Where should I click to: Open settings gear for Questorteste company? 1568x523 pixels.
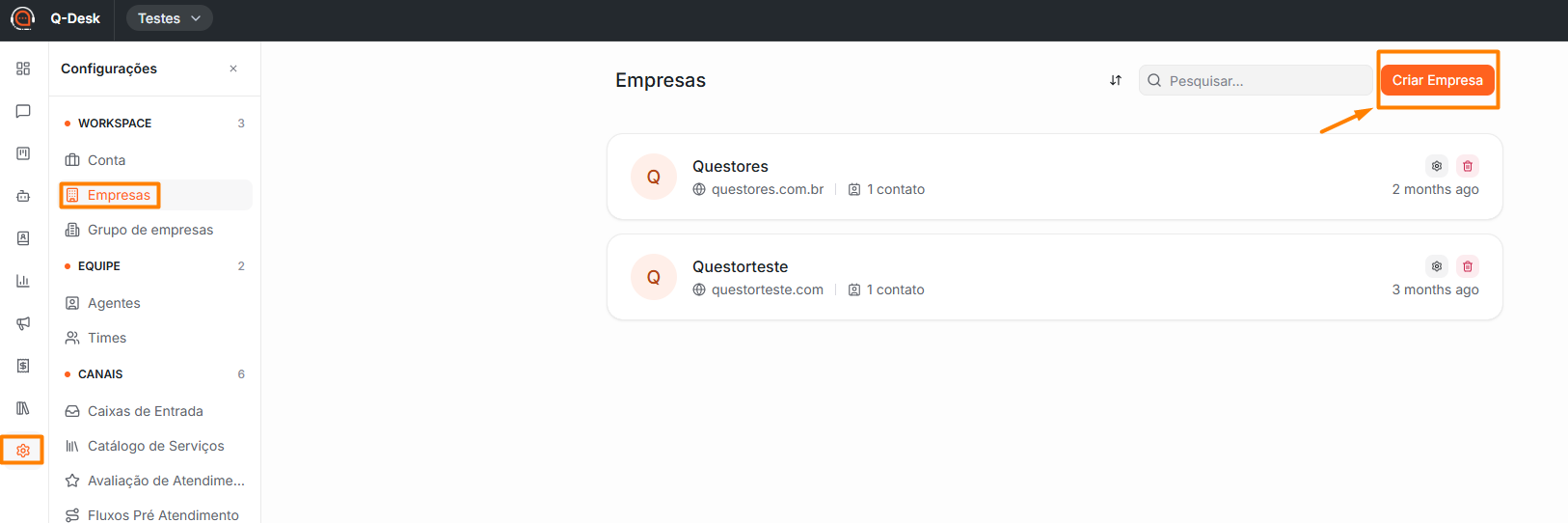point(1437,266)
